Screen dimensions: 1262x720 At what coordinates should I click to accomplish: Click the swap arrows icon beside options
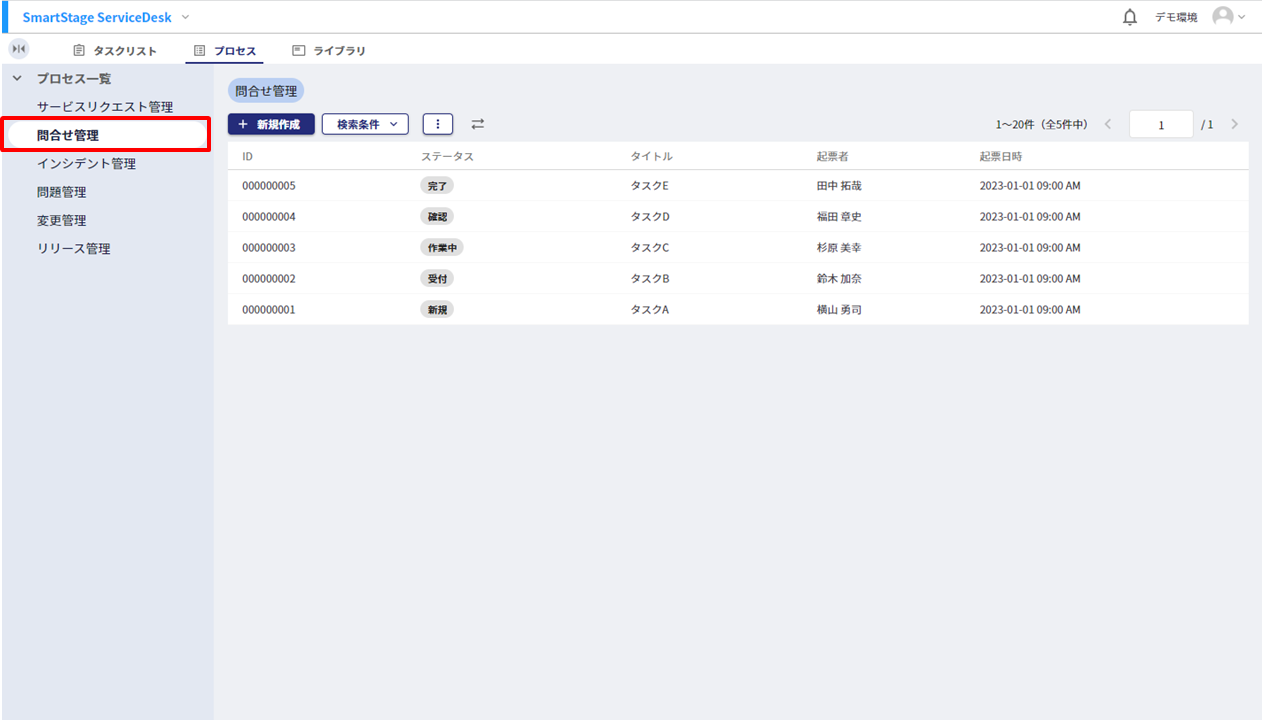click(x=478, y=124)
